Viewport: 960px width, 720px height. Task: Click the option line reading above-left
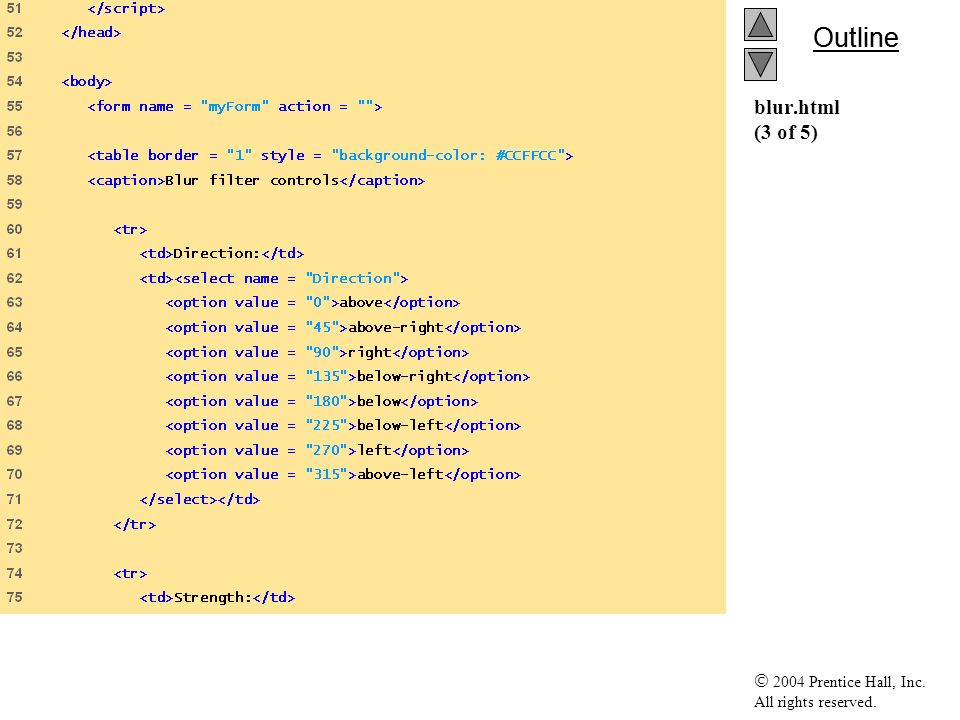coord(343,474)
